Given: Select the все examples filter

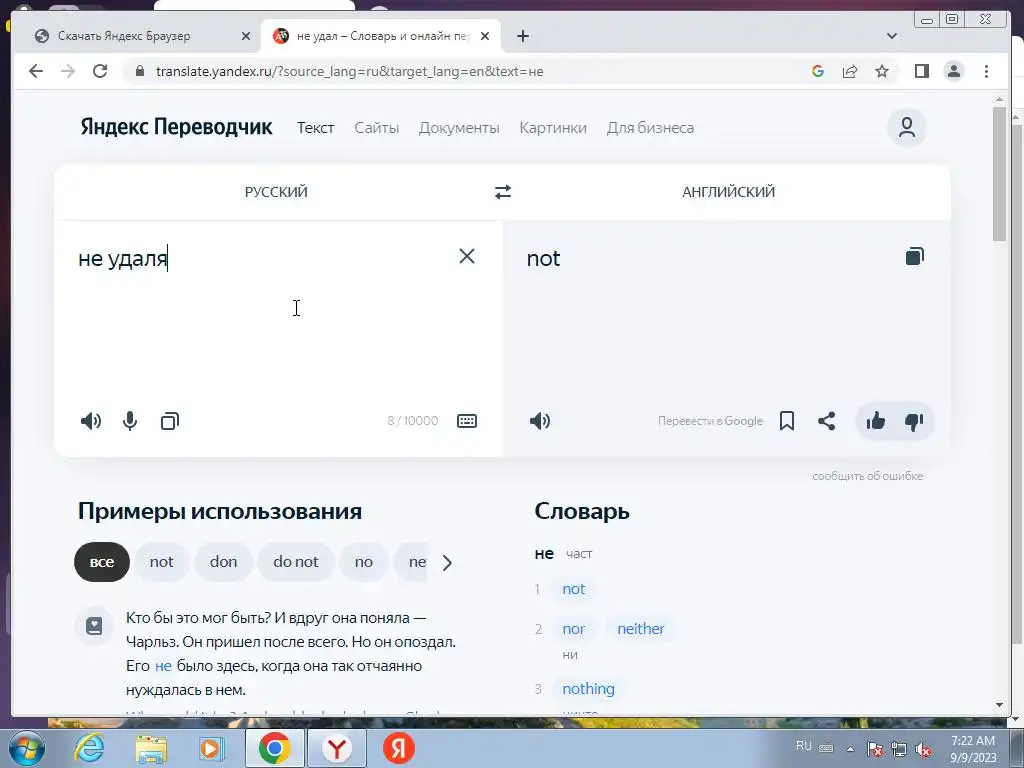Looking at the screenshot, I should (x=102, y=562).
